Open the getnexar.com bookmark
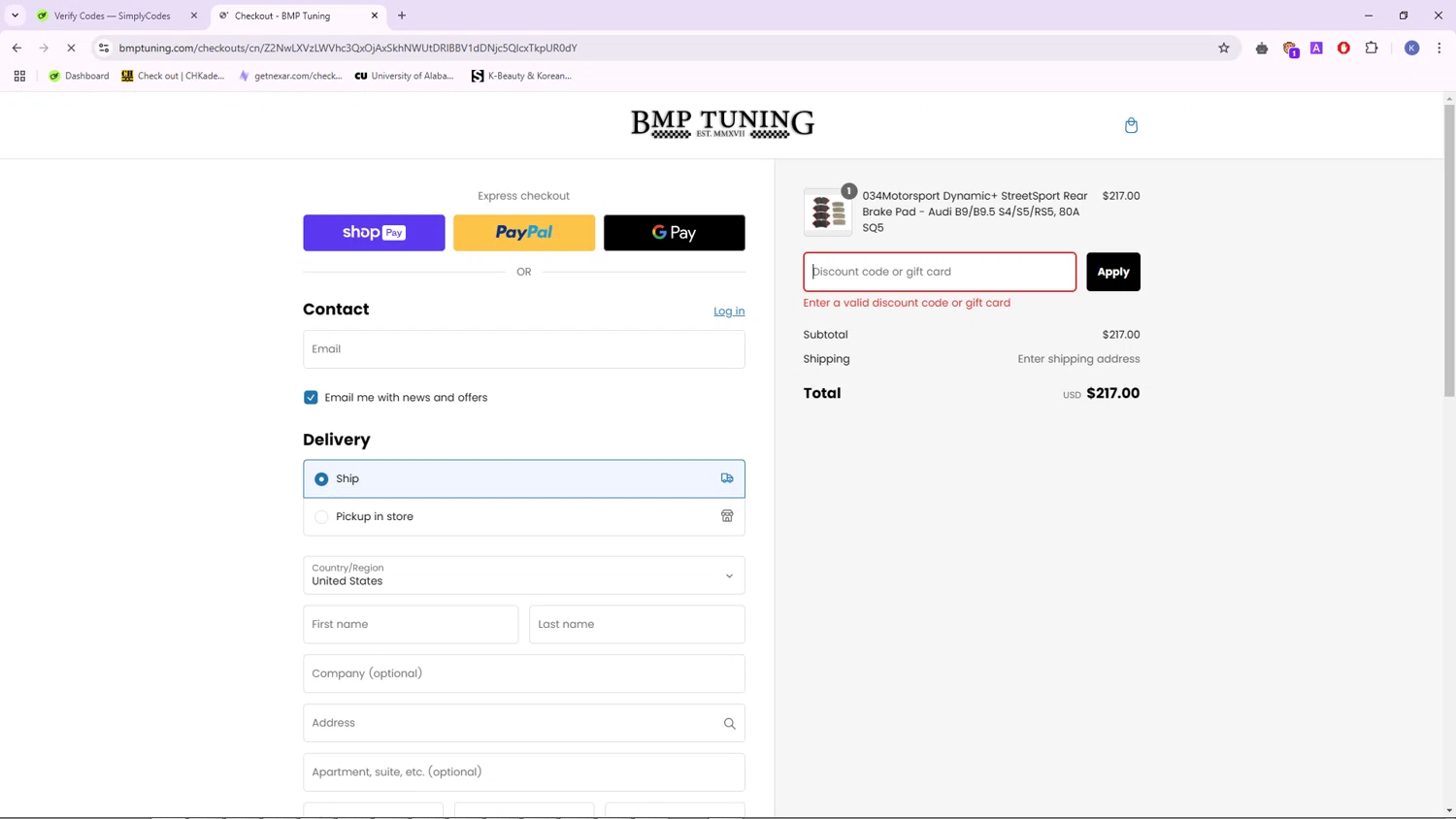The image size is (1456, 819). click(x=289, y=76)
